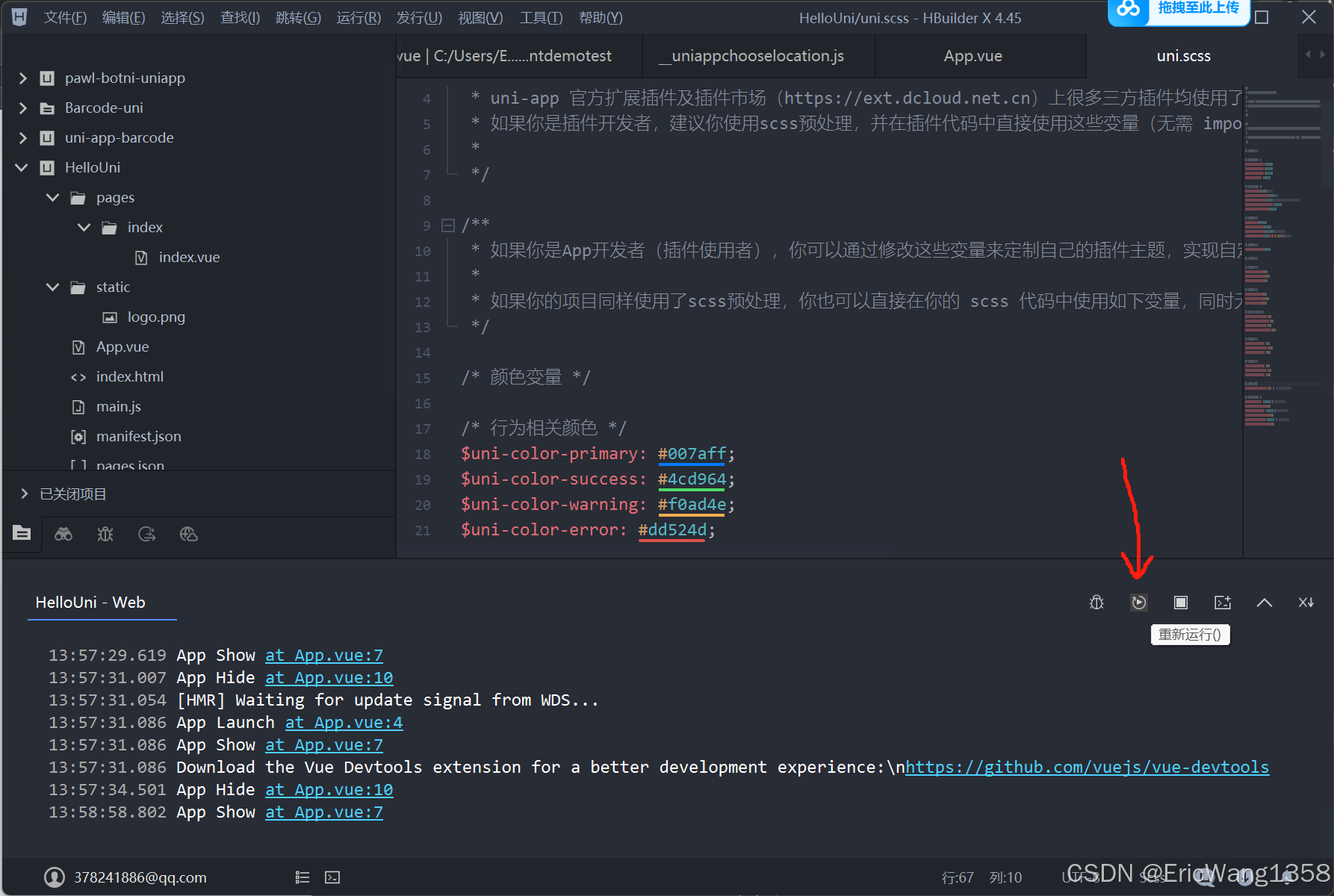
Task: Click the source sync sidebar icon
Action: coord(147,534)
